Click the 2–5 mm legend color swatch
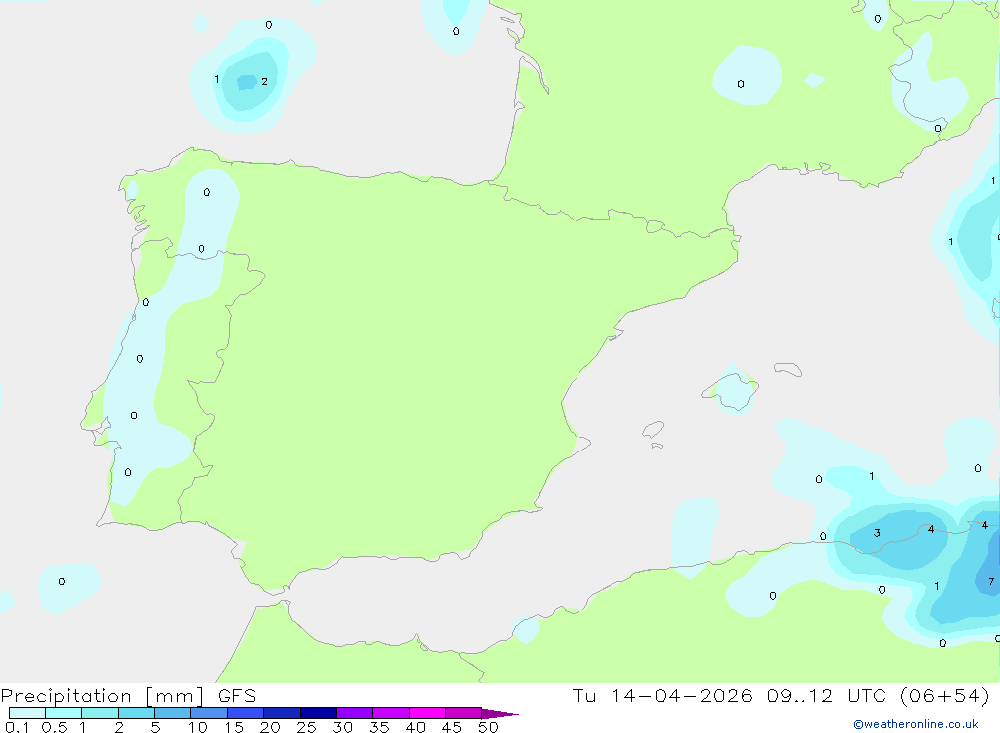Screen dimensions: 1000x733 [x=136, y=713]
